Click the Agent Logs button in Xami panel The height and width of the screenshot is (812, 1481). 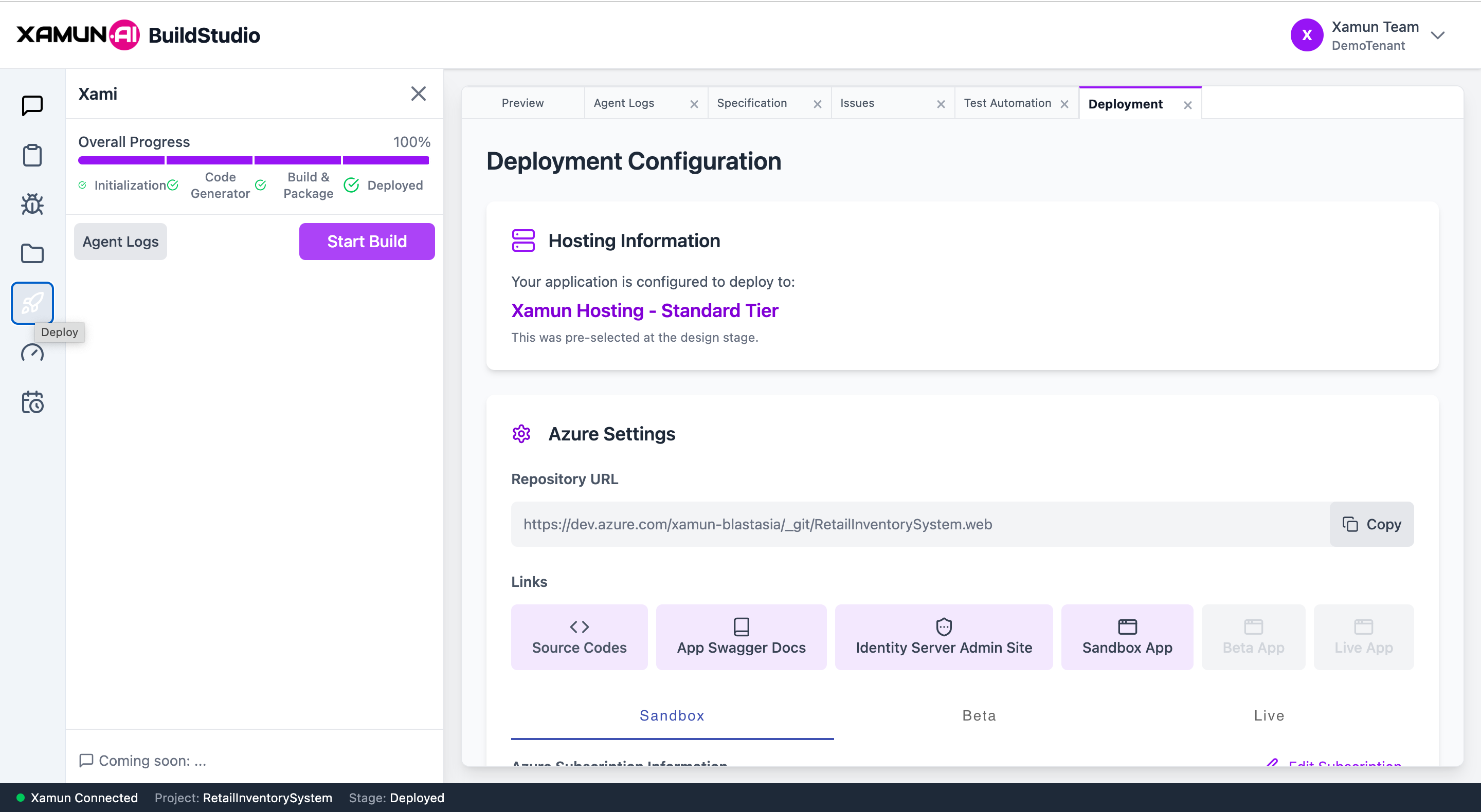121,242
